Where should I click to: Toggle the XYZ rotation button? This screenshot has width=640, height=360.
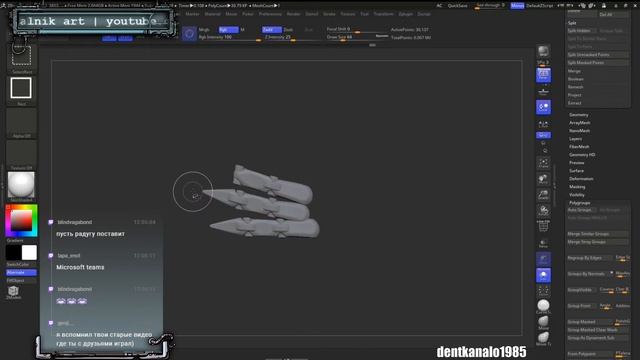(x=543, y=135)
